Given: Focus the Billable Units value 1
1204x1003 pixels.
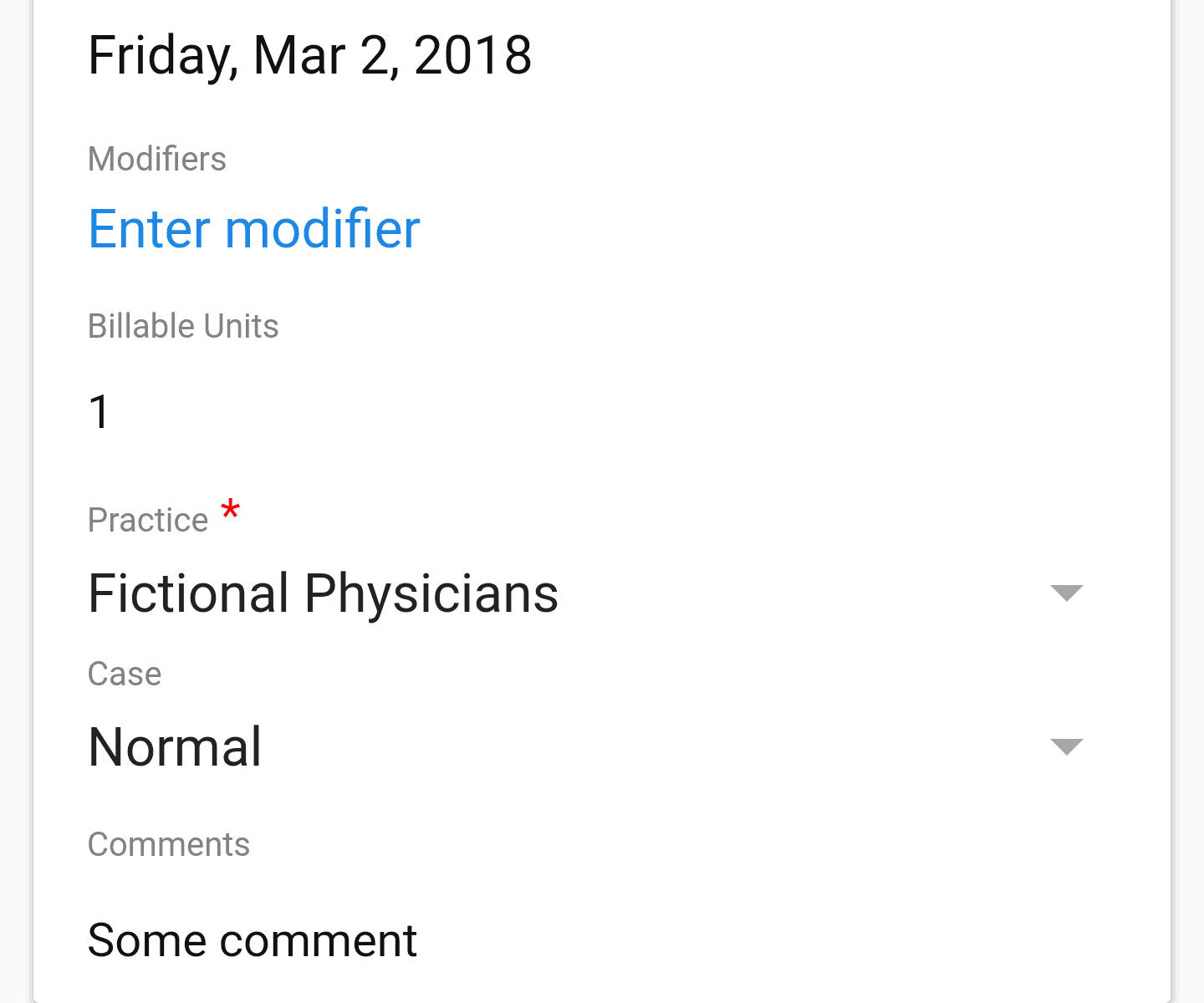Looking at the screenshot, I should coord(99,411).
